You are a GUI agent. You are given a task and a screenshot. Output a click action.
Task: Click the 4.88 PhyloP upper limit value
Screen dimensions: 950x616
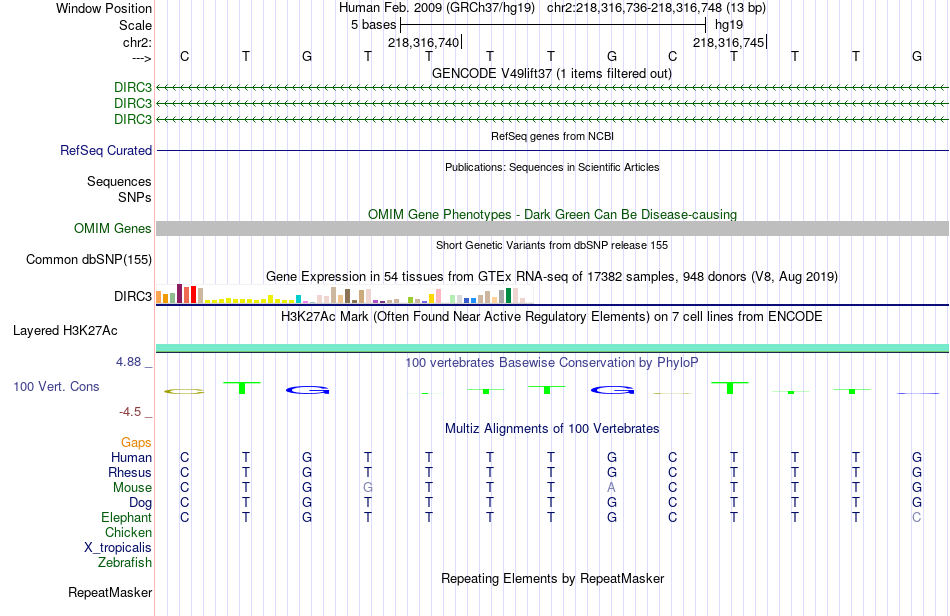tap(128, 362)
